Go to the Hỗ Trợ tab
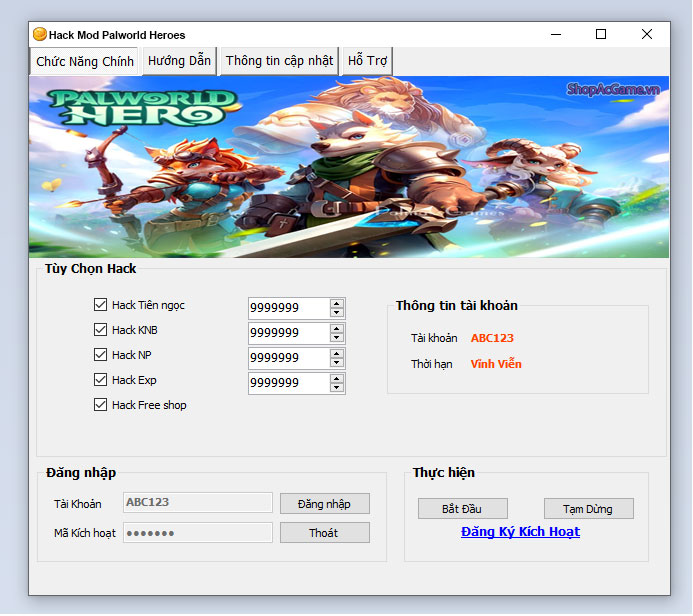693x616 pixels. pos(367,61)
